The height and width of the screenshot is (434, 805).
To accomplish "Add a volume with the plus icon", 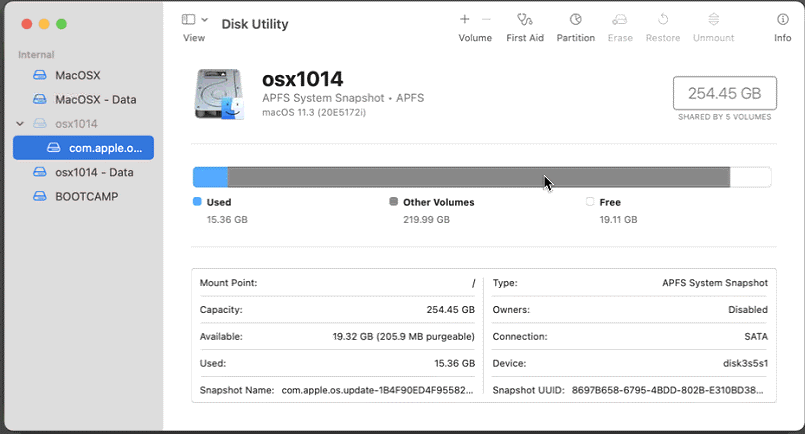I will coord(464,19).
